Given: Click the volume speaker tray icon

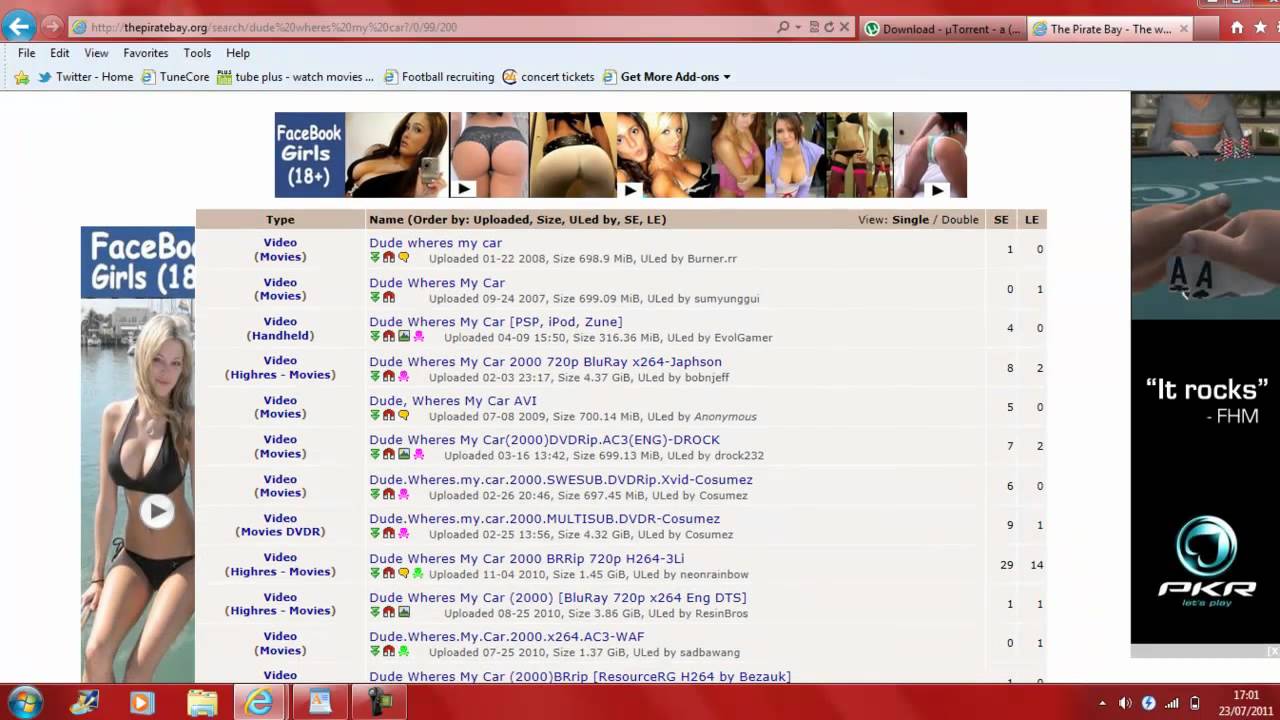Looking at the screenshot, I should (1125, 703).
